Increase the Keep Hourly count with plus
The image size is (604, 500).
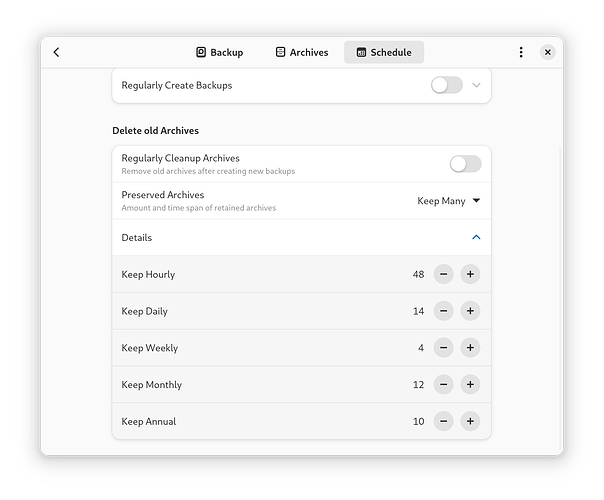pyautogui.click(x=470, y=274)
